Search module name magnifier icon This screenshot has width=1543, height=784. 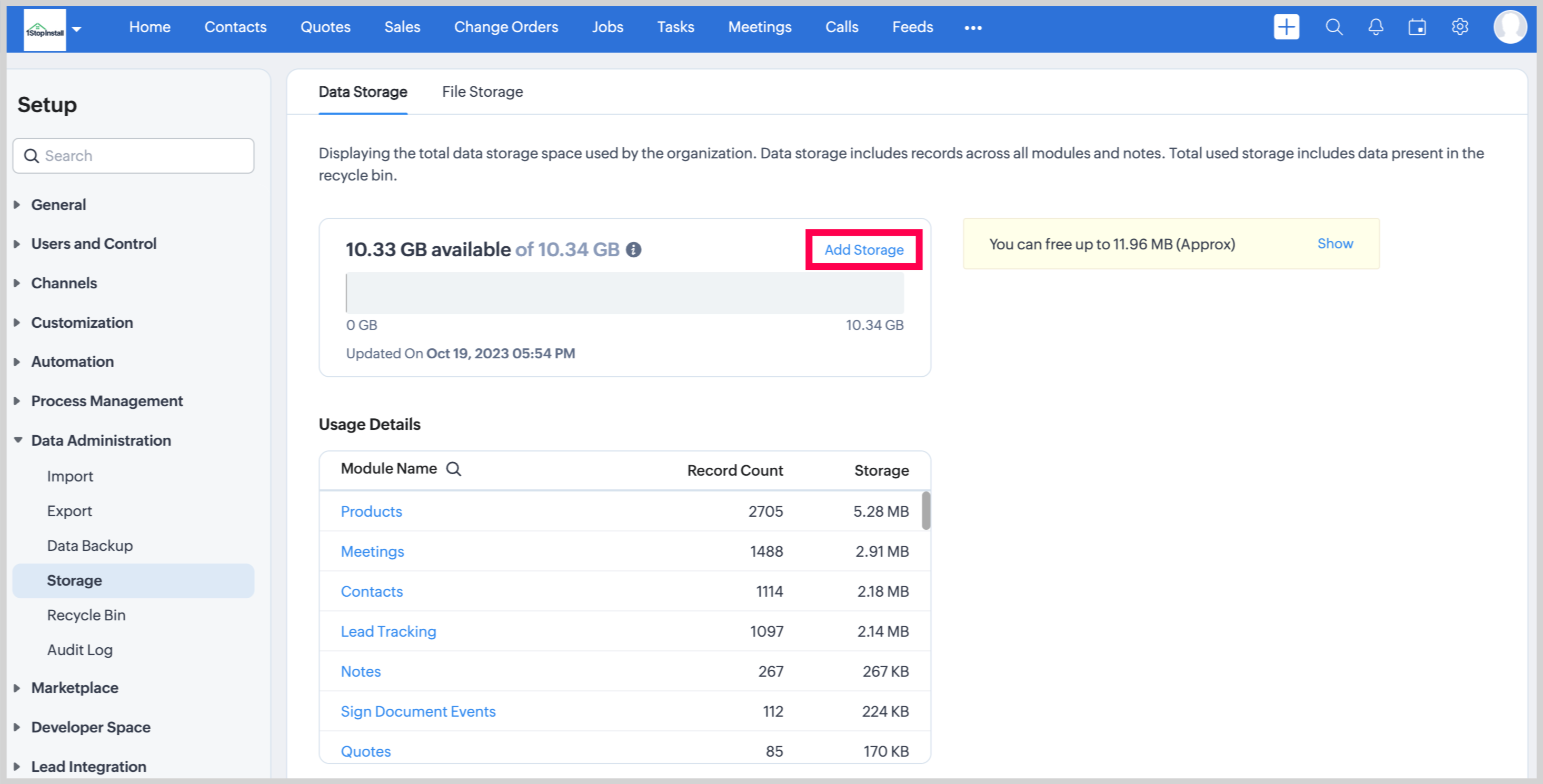coord(454,469)
